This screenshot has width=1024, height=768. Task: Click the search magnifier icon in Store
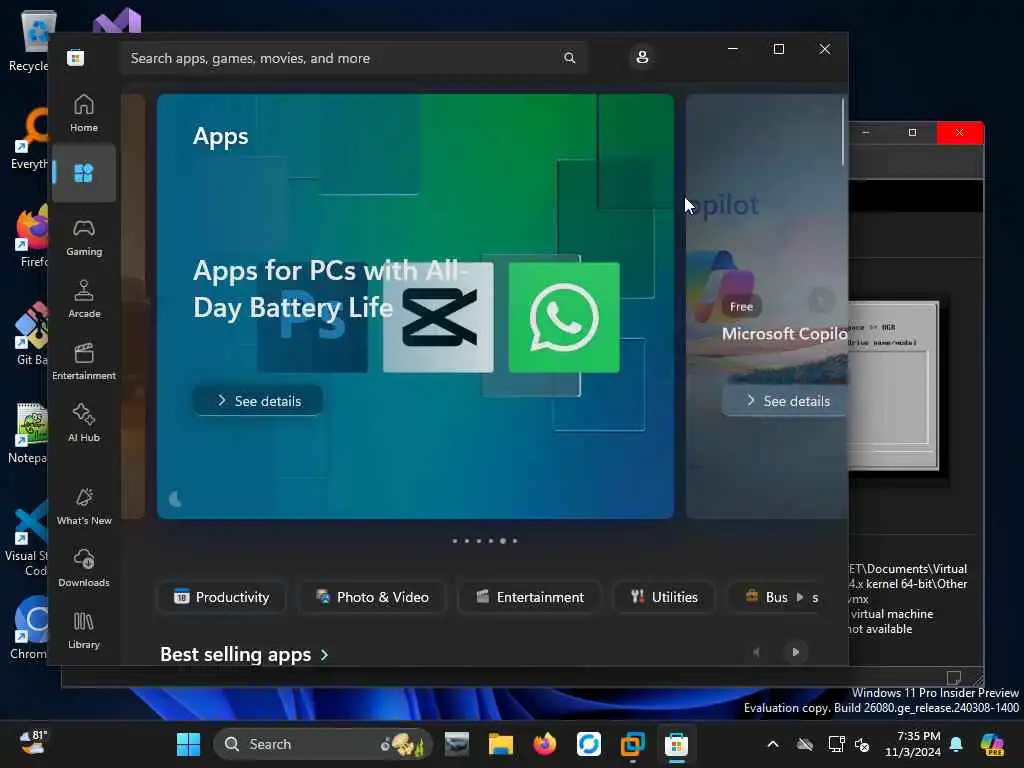pos(569,58)
